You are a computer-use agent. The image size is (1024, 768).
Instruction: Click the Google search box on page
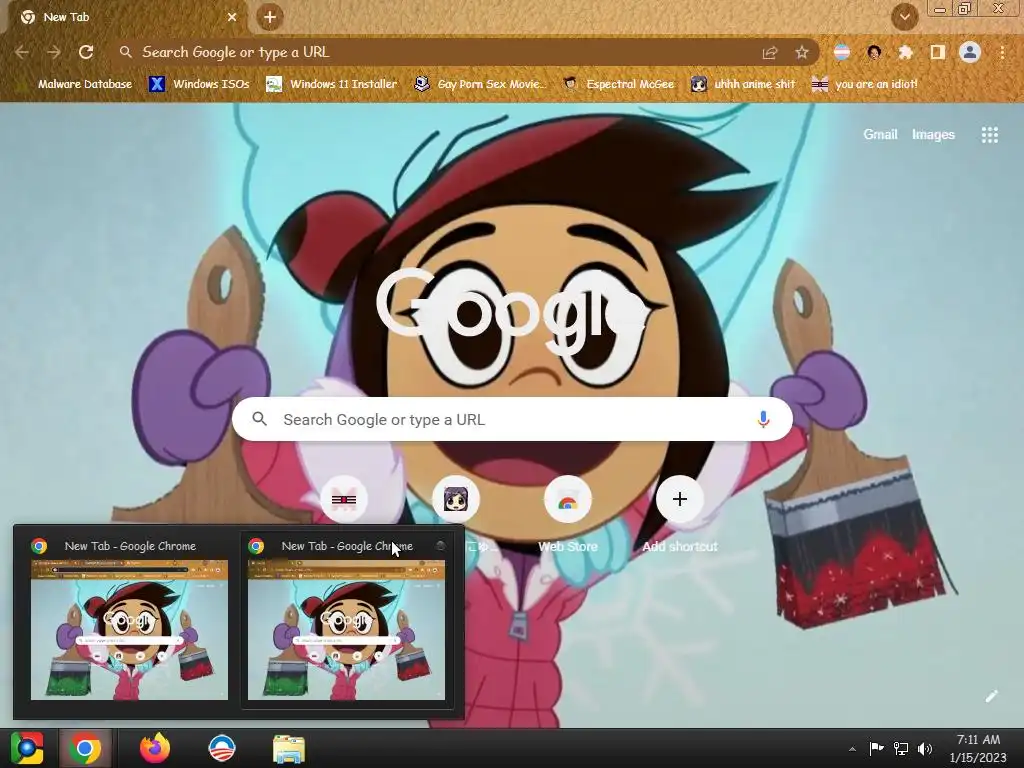(512, 419)
